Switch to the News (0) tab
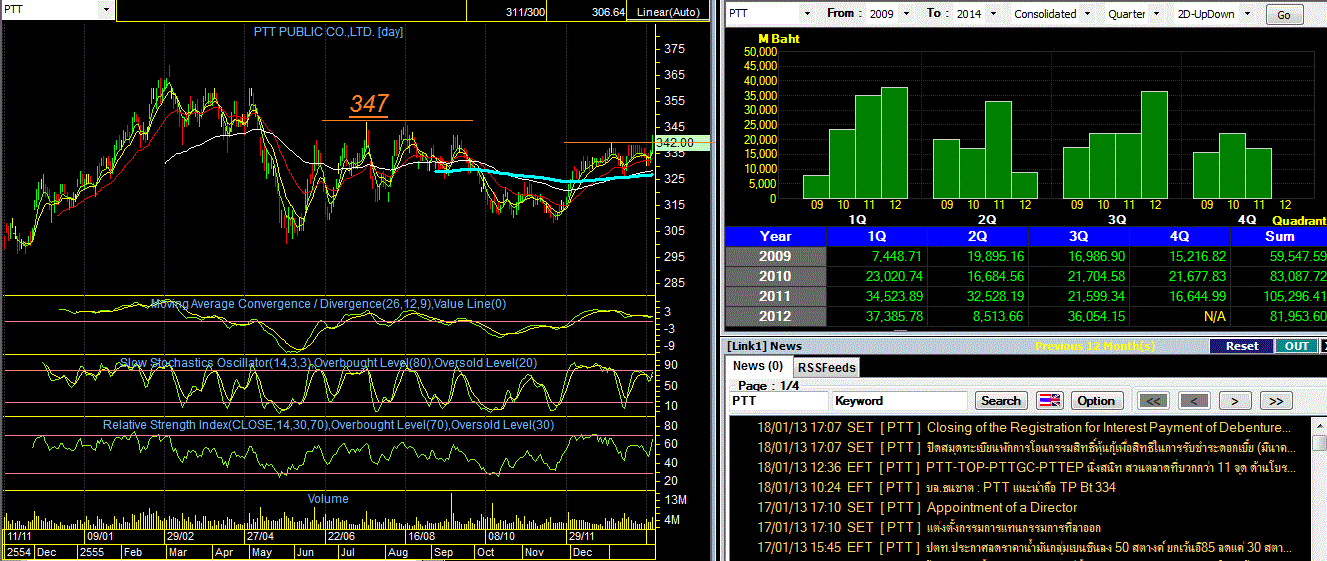Screen dimensions: 1327x561 click(759, 367)
